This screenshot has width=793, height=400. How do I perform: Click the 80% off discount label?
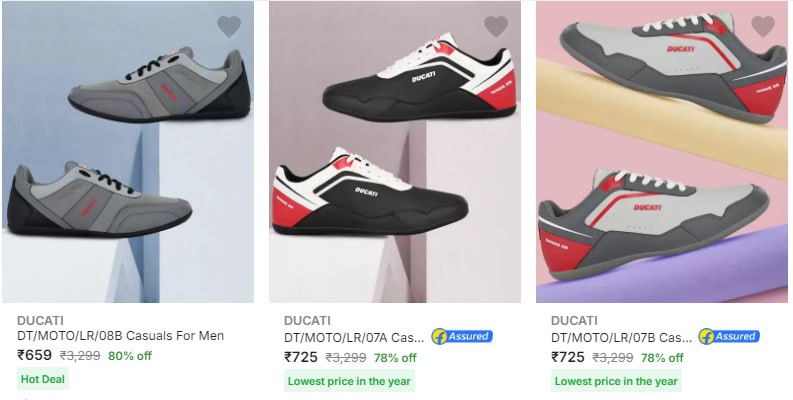(x=130, y=356)
